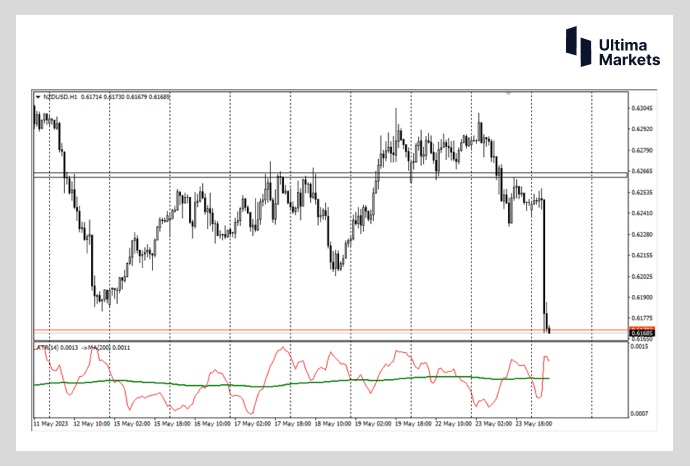Click the 0.62155 price axis label
The width and height of the screenshot is (690, 467).
point(642,255)
